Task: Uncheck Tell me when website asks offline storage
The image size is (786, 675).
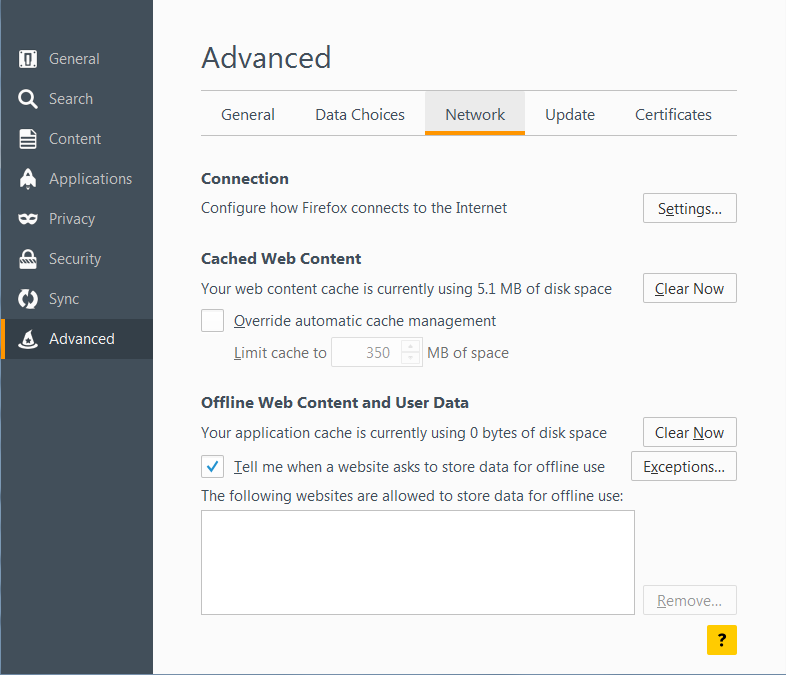Action: [213, 467]
